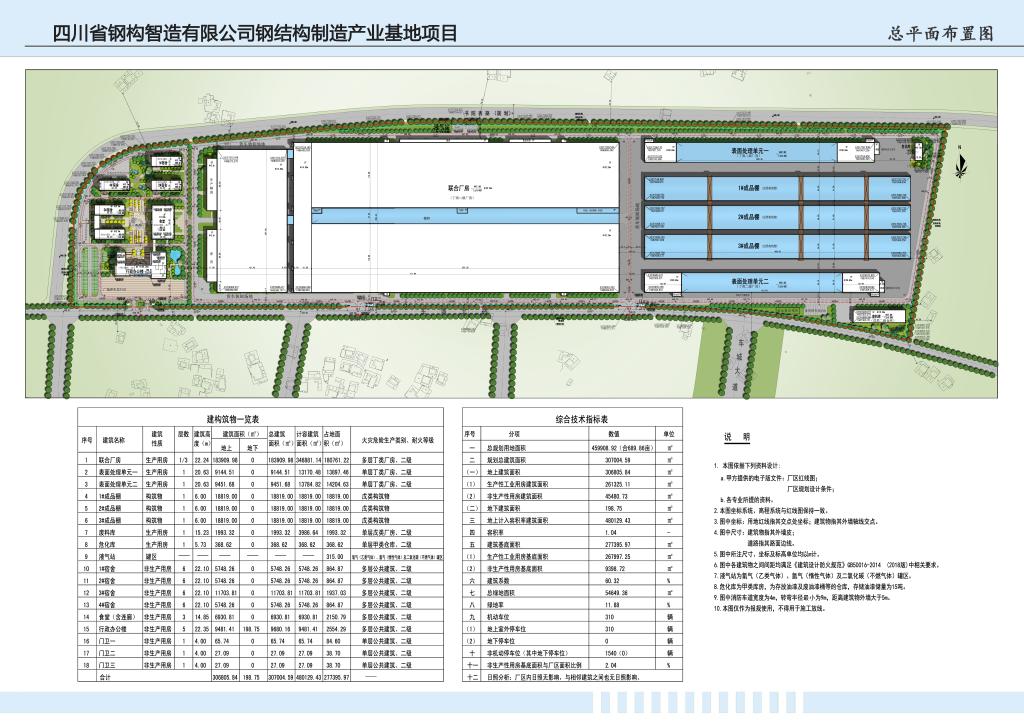
Task: Select the "建筑名称" column header
Action: point(113,441)
